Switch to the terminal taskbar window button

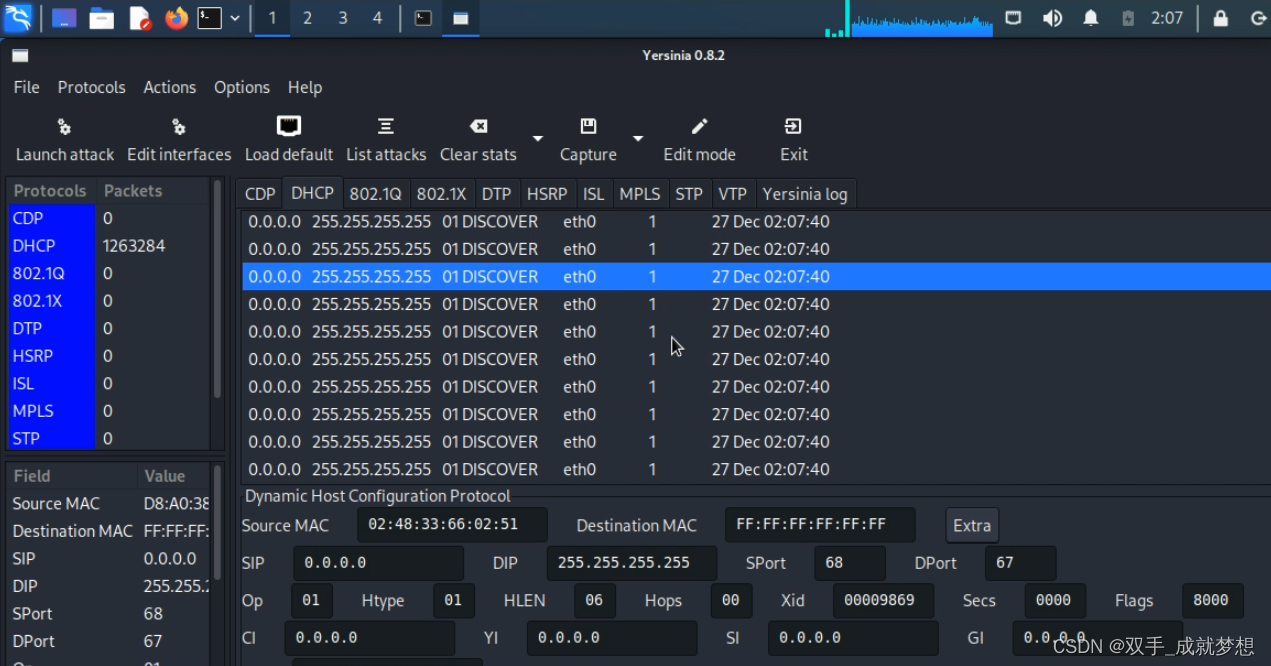[x=423, y=18]
